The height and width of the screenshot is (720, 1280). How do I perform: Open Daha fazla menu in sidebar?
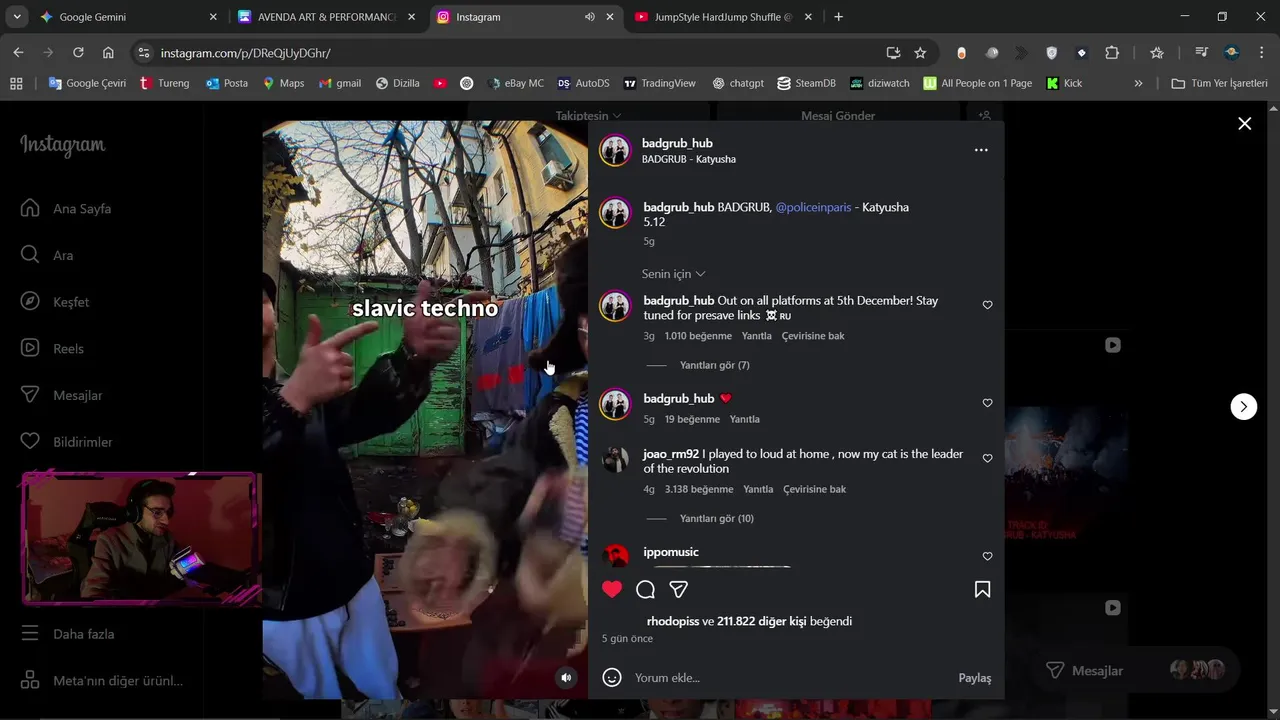pyautogui.click(x=68, y=634)
